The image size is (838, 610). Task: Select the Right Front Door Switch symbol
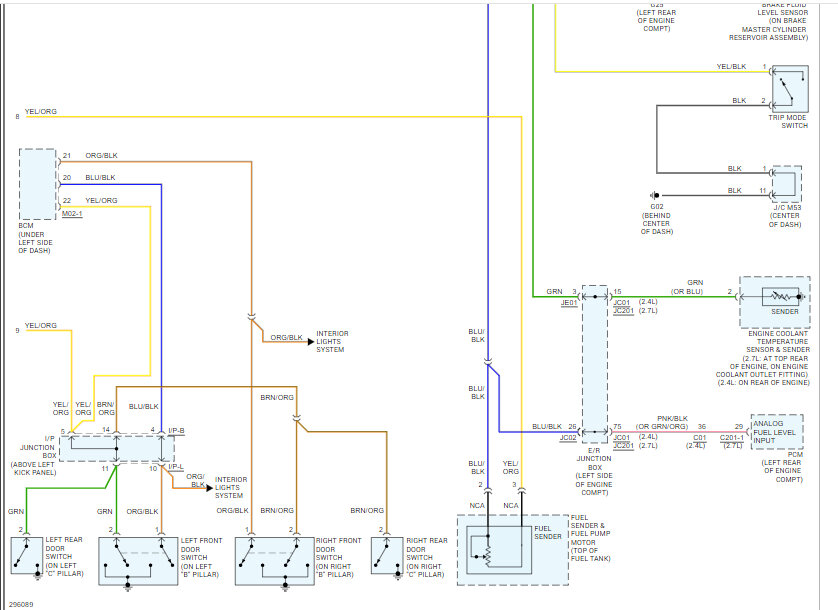[275, 561]
